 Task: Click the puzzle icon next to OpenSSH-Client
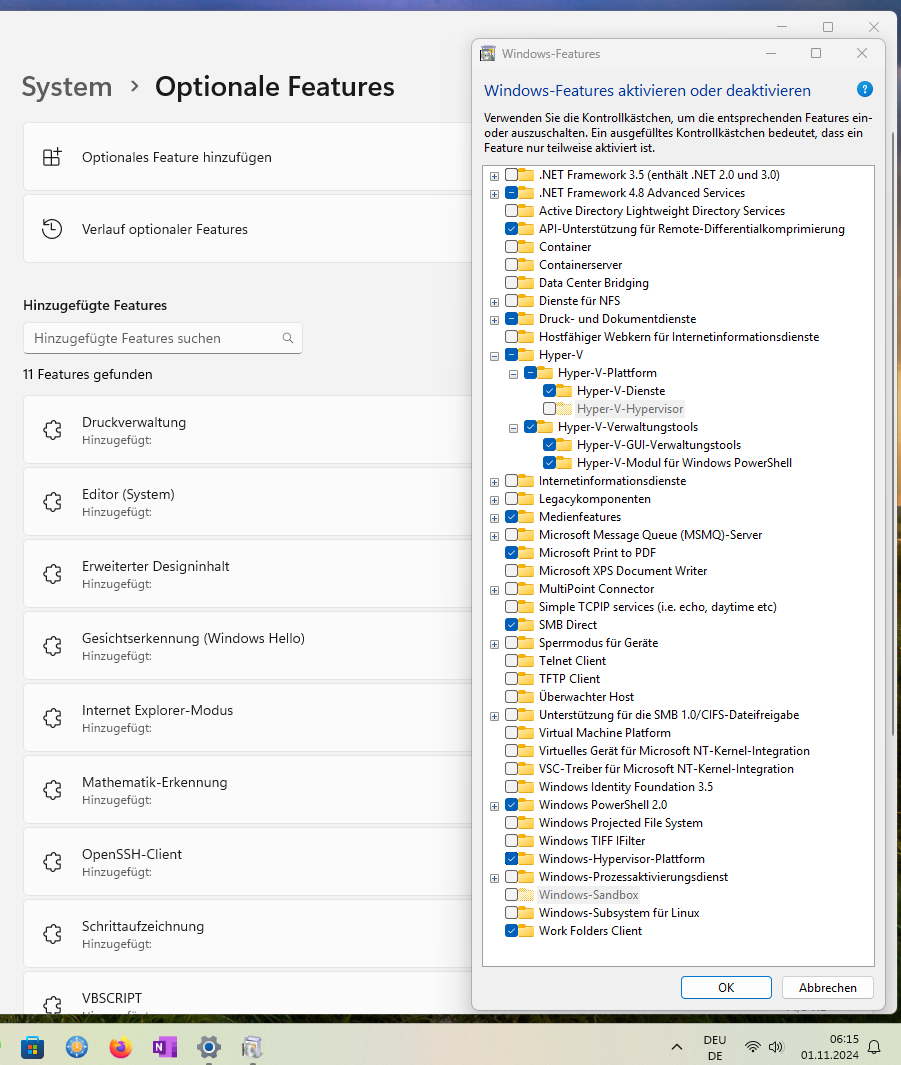coord(52,861)
